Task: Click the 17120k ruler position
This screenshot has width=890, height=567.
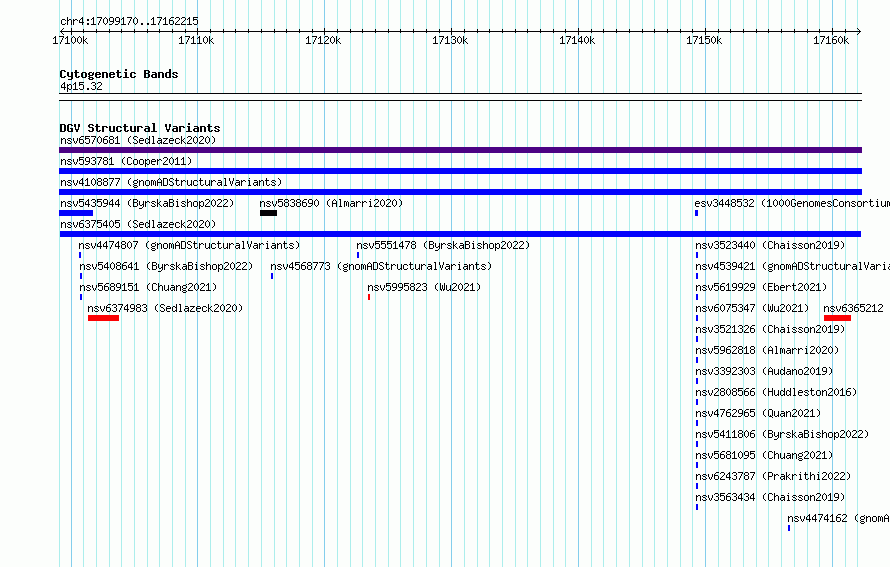Action: click(x=323, y=40)
